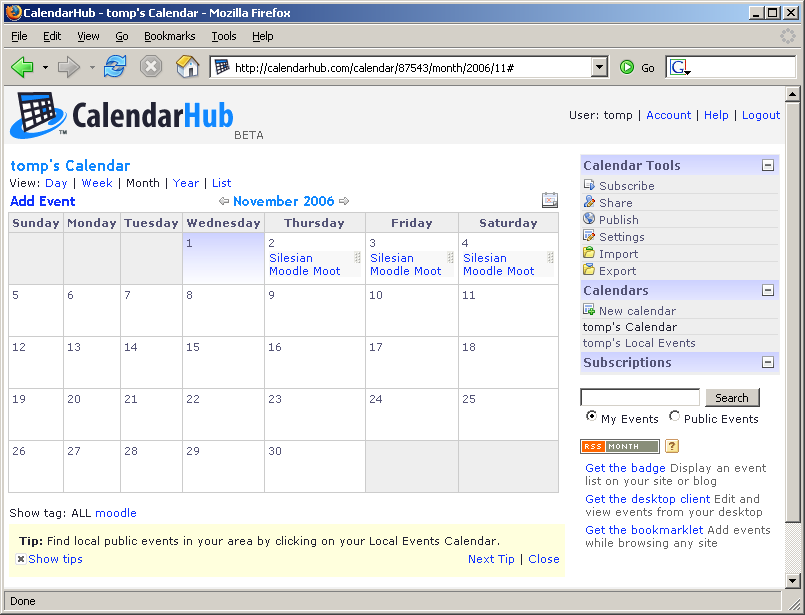
Task: Click the event search text field
Action: click(x=640, y=397)
